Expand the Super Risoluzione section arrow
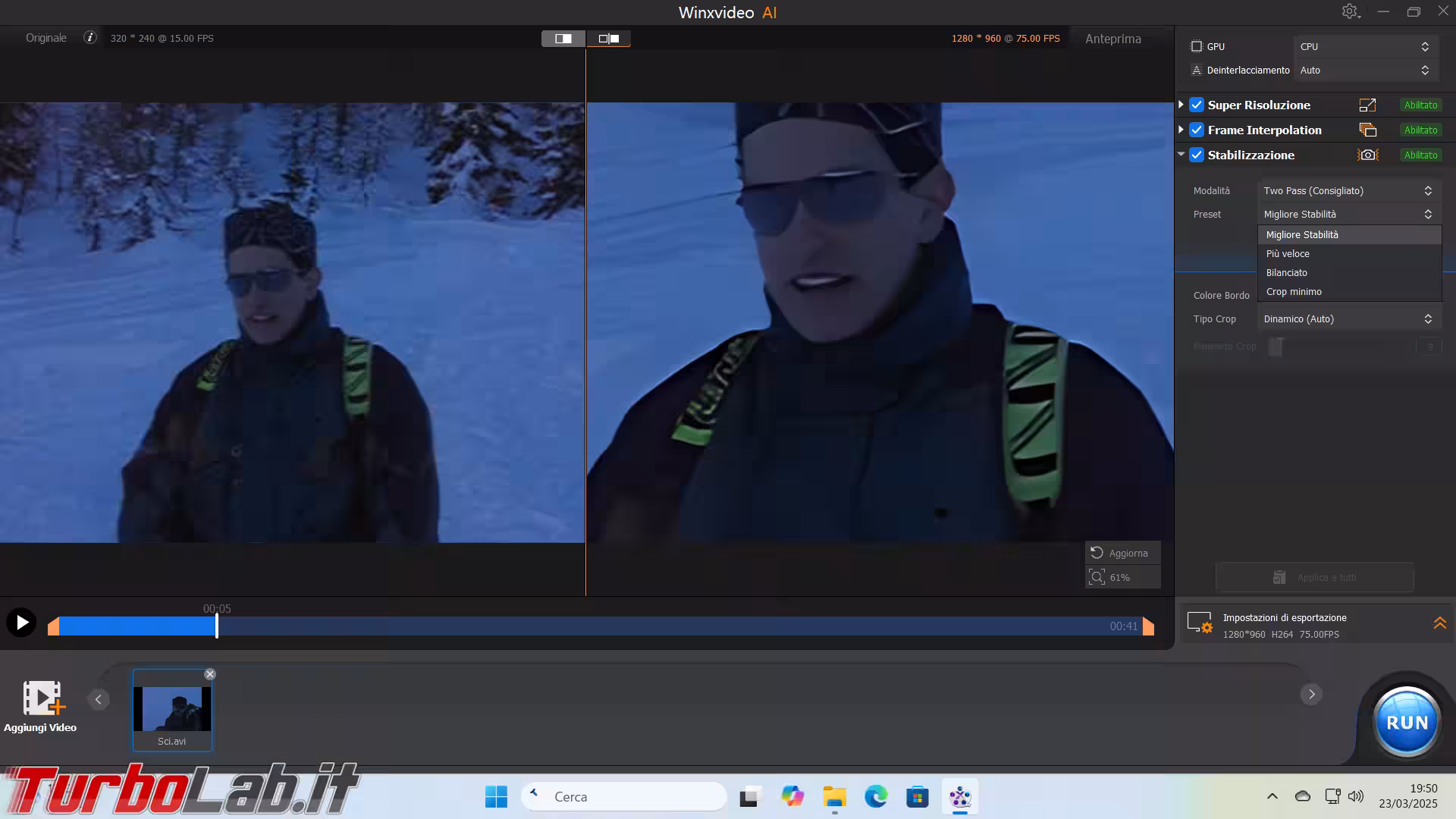The image size is (1456, 819). (x=1181, y=105)
